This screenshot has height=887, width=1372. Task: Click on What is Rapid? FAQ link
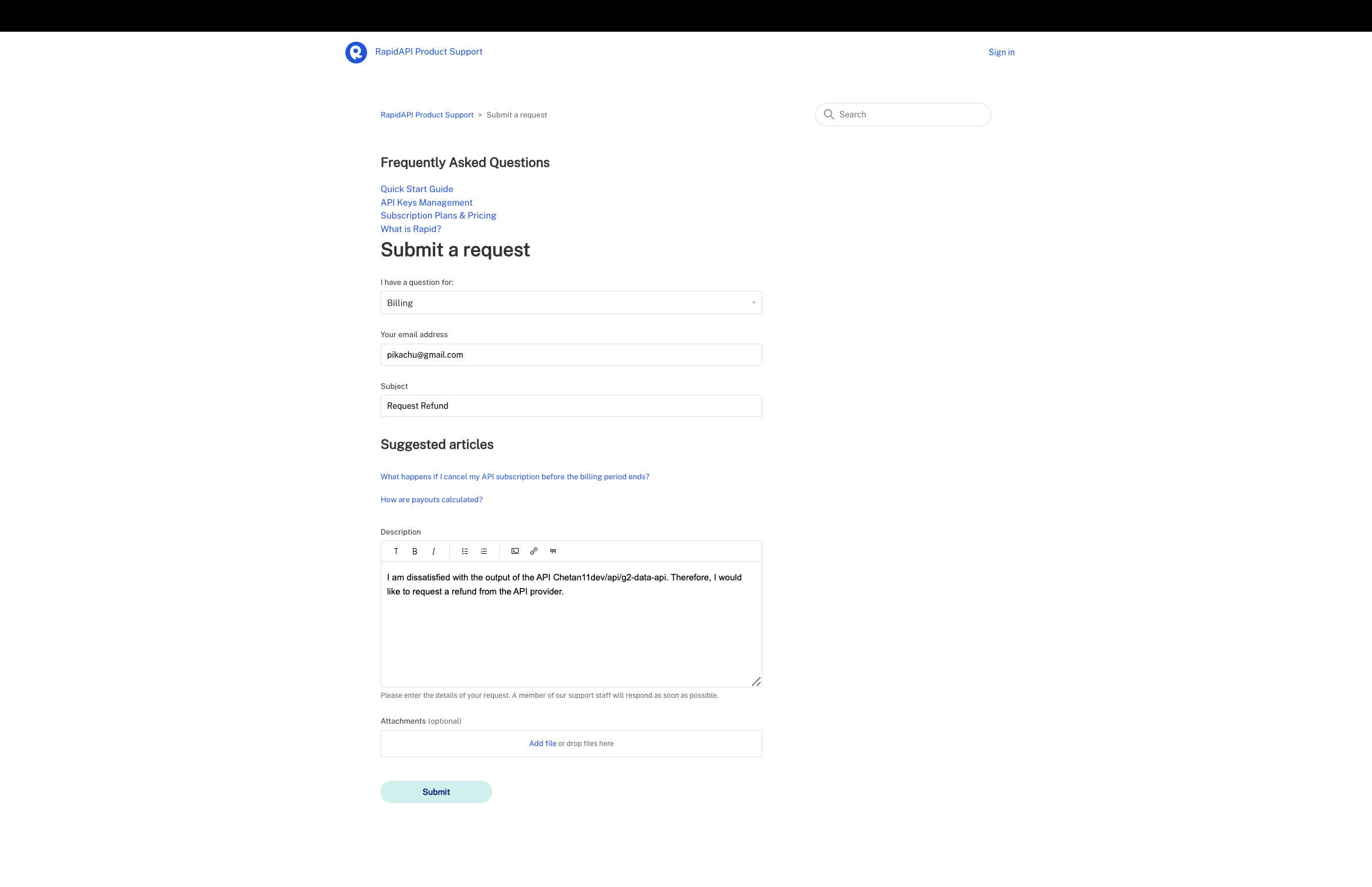(410, 228)
